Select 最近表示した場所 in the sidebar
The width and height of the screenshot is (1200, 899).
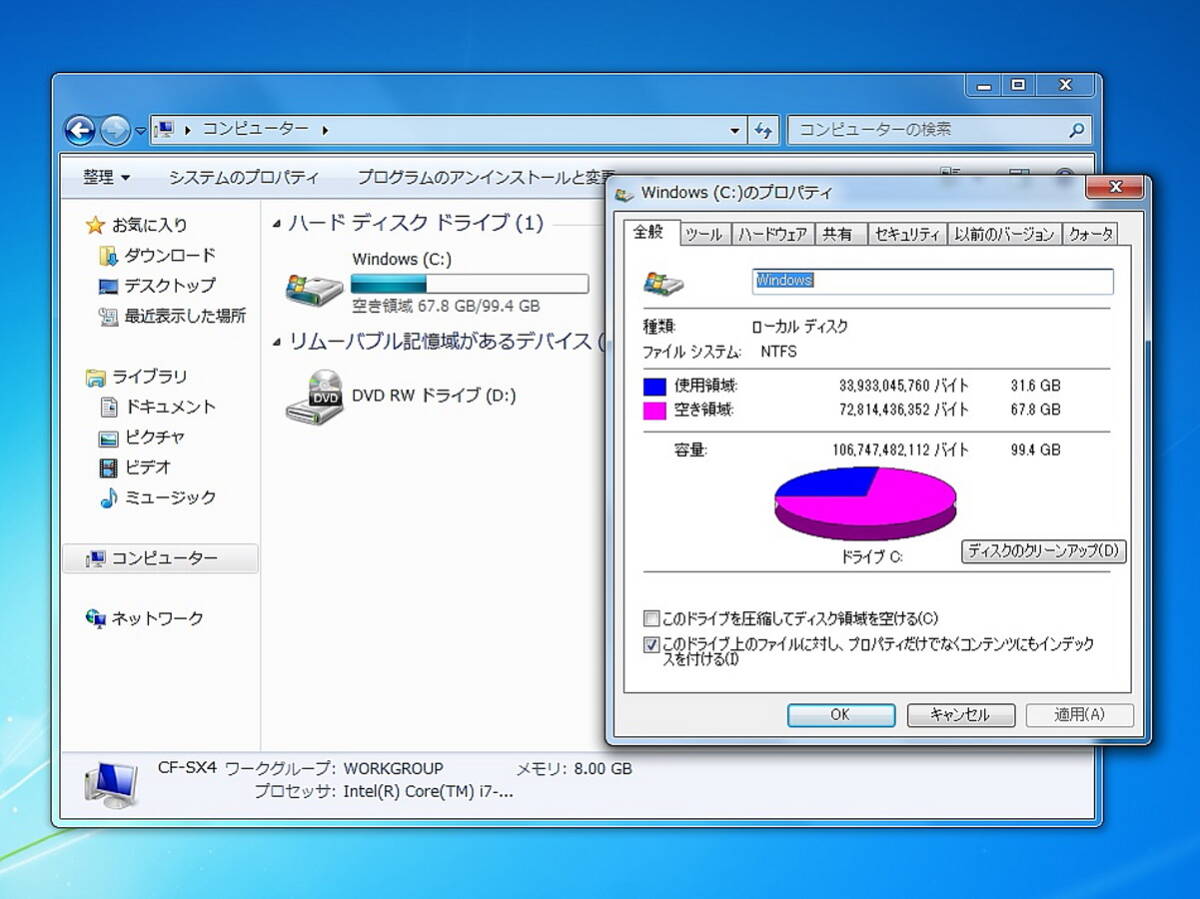pyautogui.click(x=172, y=315)
